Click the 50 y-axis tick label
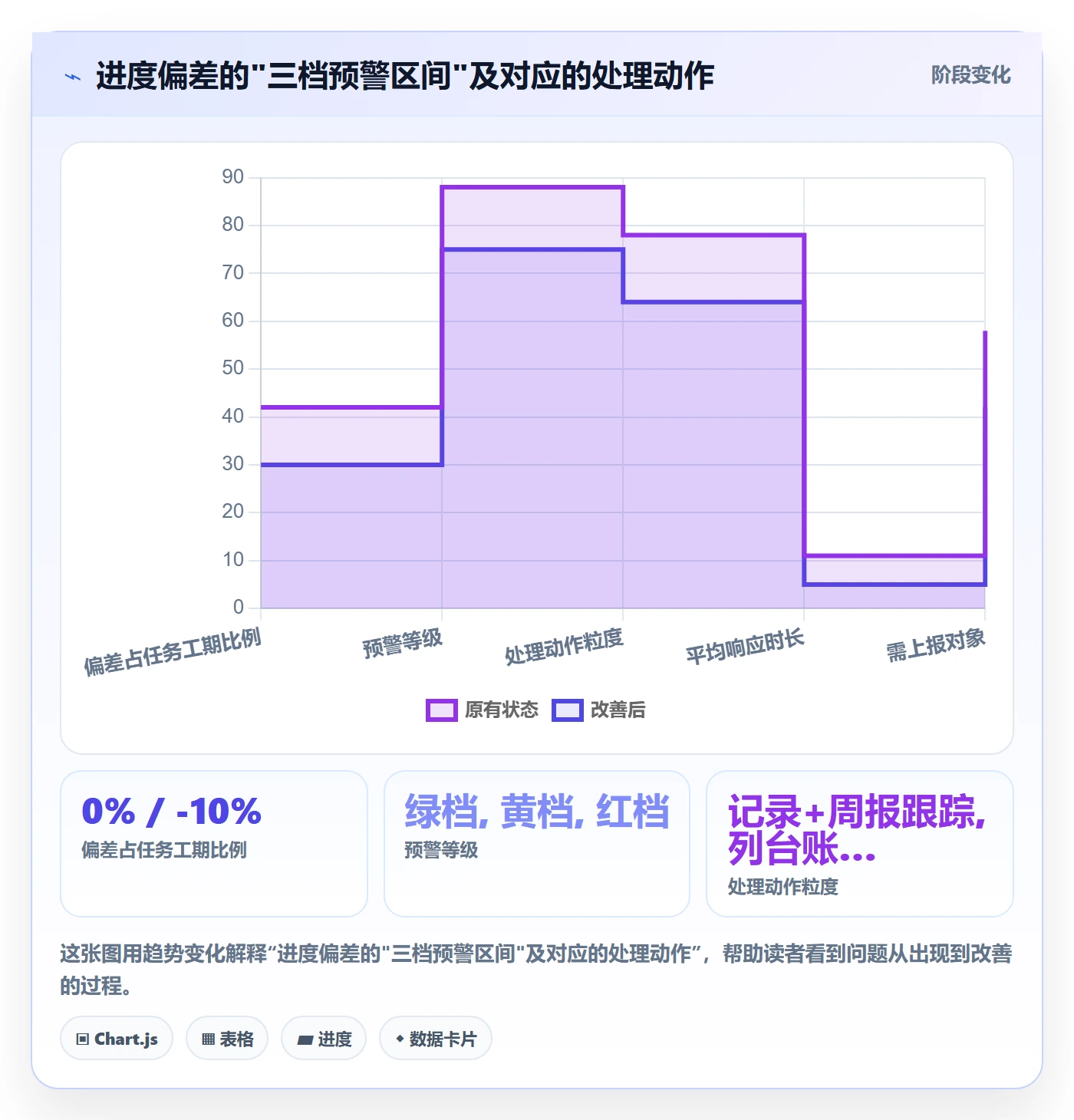This screenshot has width=1074, height=1120. pos(232,368)
